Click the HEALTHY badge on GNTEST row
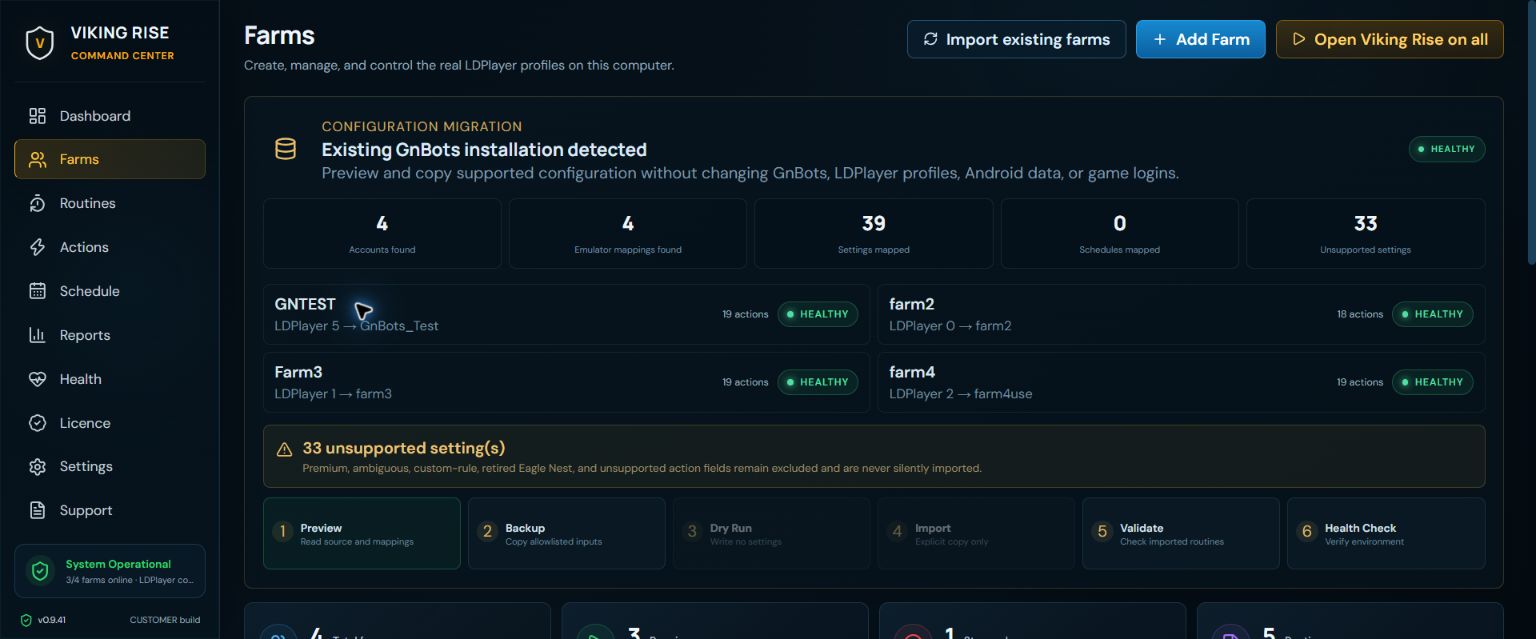The image size is (1536, 639). coord(818,314)
